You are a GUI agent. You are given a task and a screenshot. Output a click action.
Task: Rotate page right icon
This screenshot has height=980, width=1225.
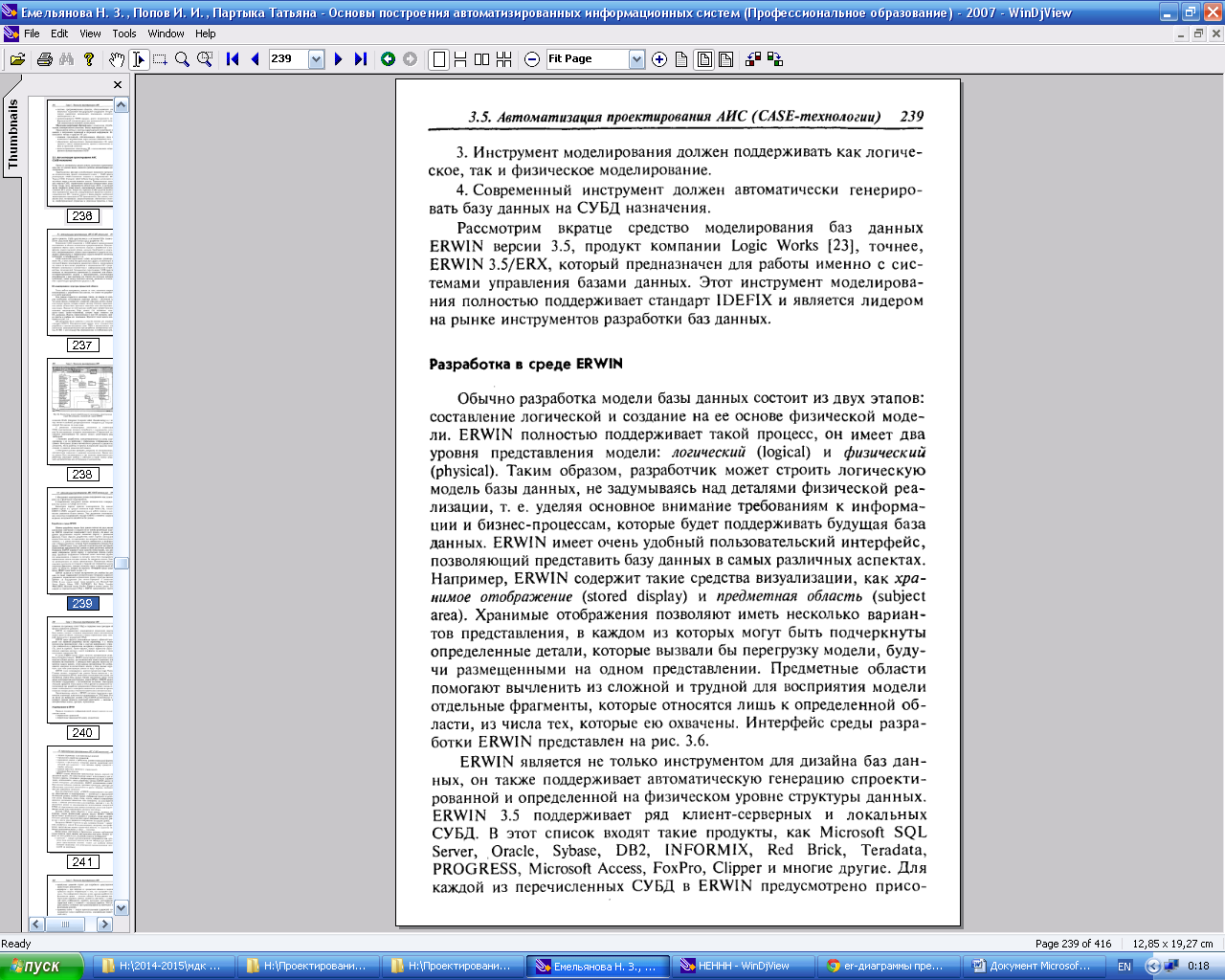point(775,59)
